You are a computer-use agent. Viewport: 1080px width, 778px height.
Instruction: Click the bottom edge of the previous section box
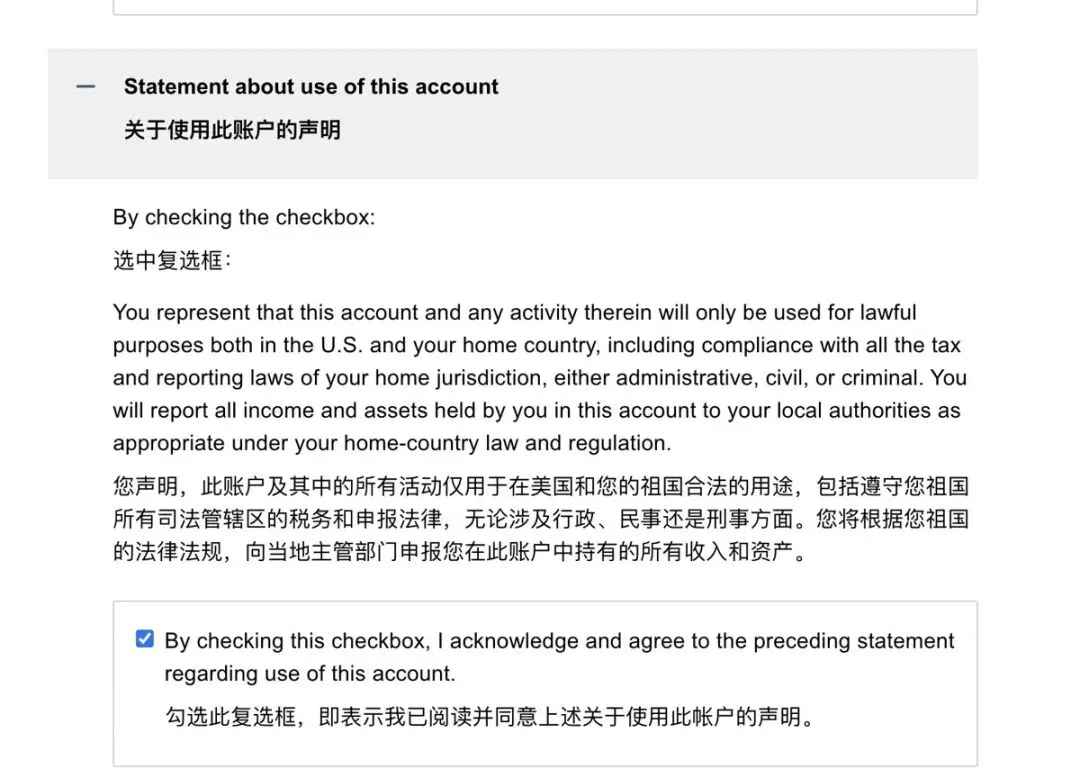[x=545, y=12]
